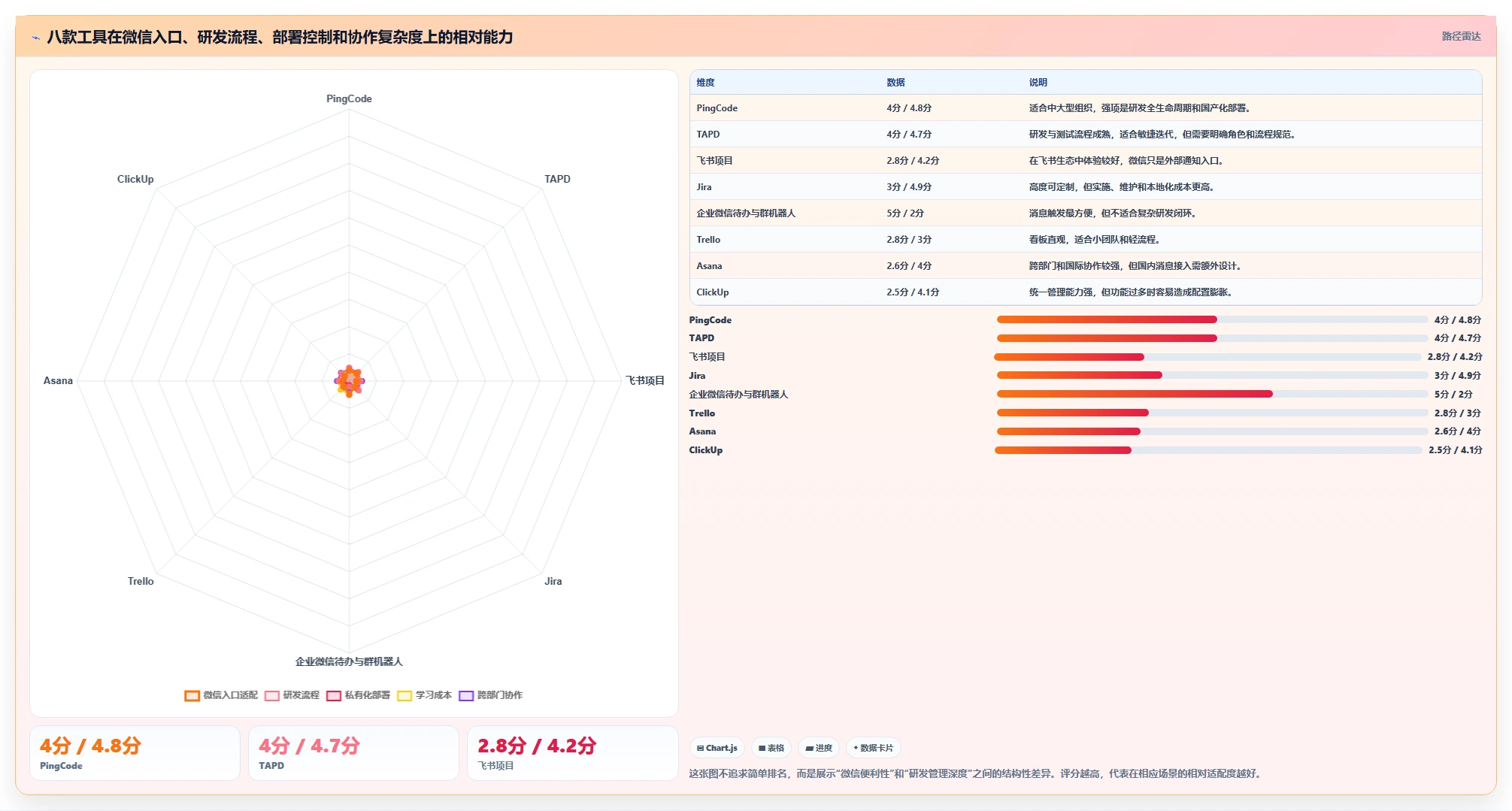Select the Jira table row name
This screenshot has width=1512, height=811.
coord(704,187)
